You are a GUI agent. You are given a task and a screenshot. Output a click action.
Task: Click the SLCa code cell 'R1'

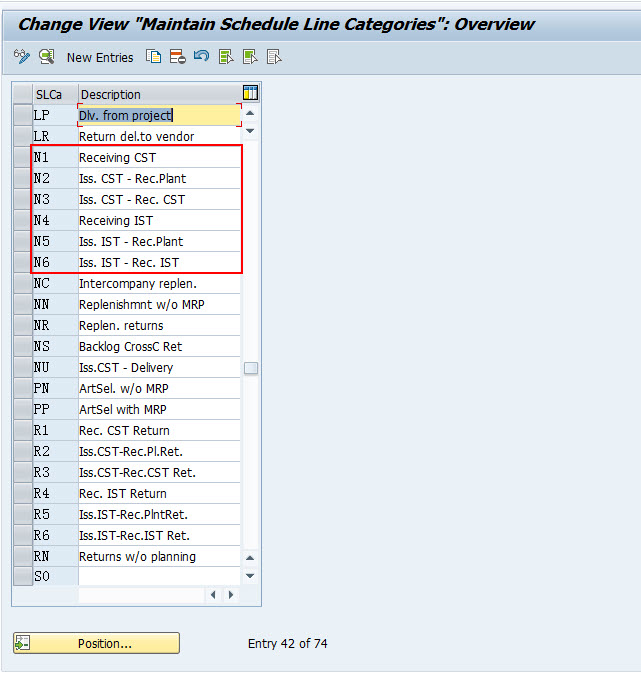[55, 430]
